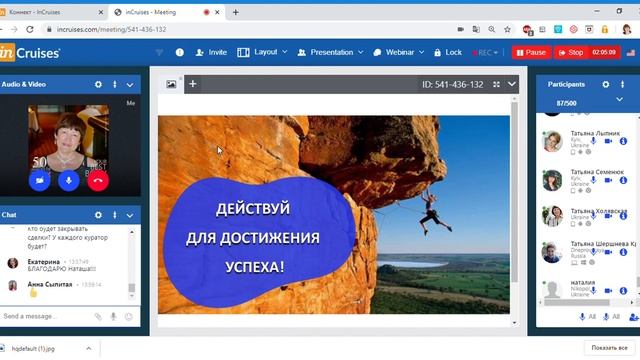Collapse the Participants list chevron
The width and height of the screenshot is (640, 360).
(619, 99)
